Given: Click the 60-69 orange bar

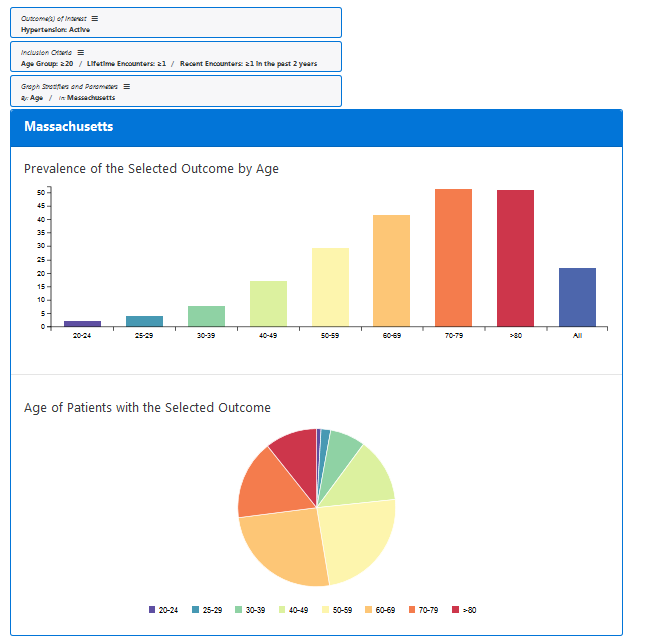Looking at the screenshot, I should [392, 271].
